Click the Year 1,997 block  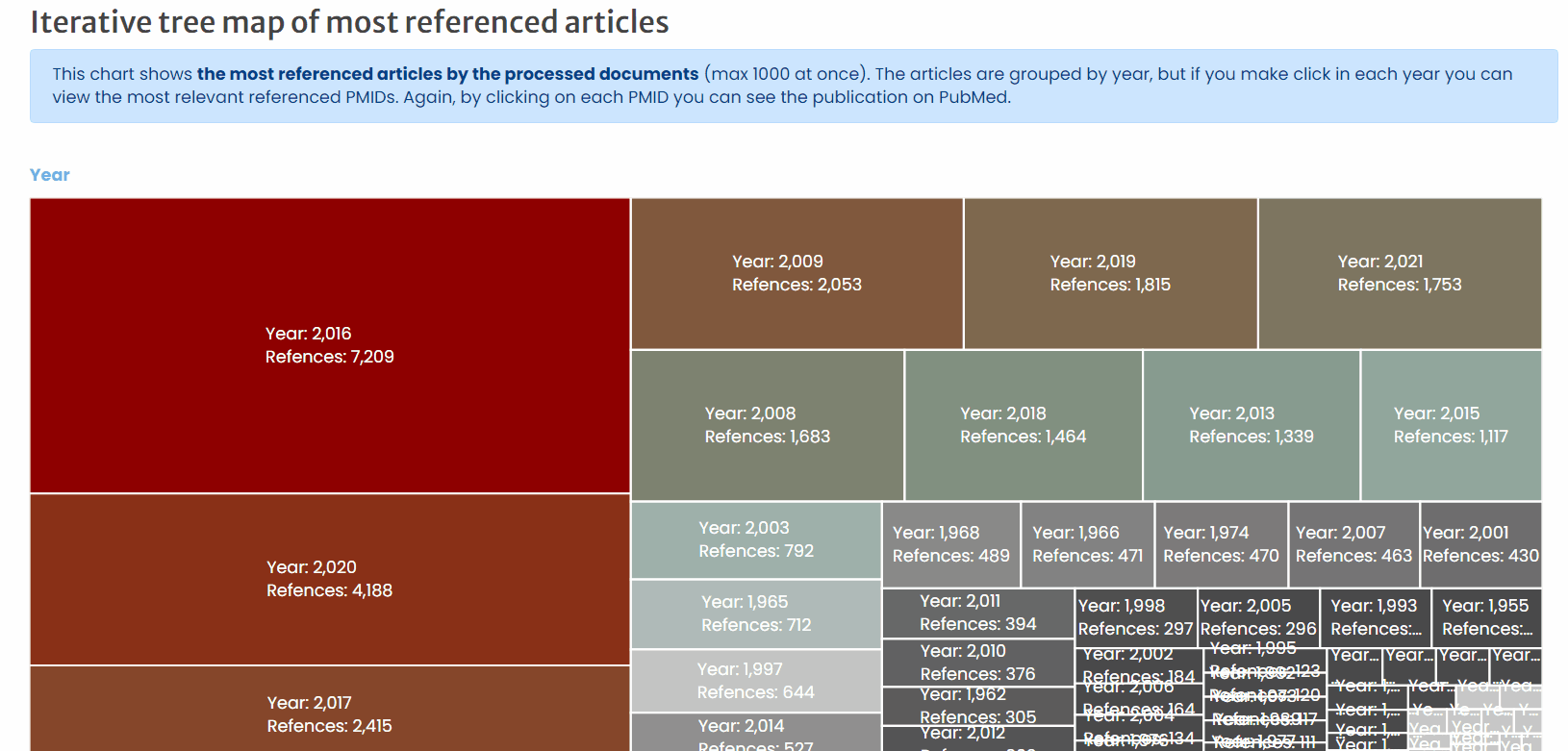(x=756, y=680)
